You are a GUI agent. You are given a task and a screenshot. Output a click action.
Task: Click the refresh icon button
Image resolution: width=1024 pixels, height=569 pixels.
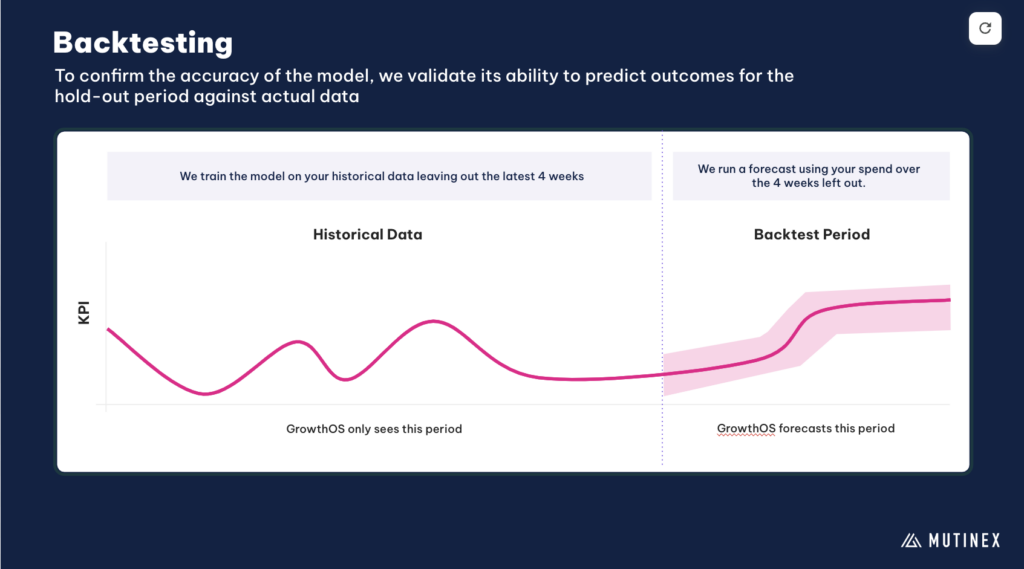tap(985, 28)
